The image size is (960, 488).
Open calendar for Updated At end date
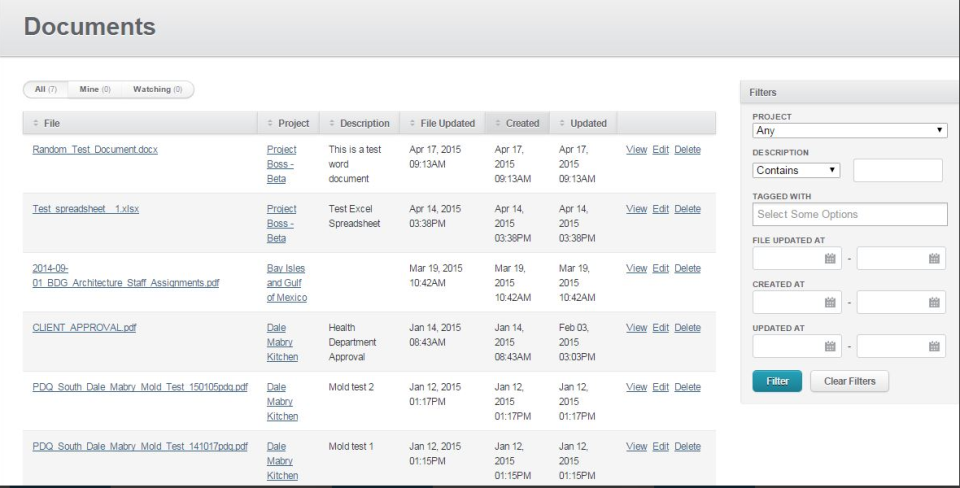click(934, 347)
